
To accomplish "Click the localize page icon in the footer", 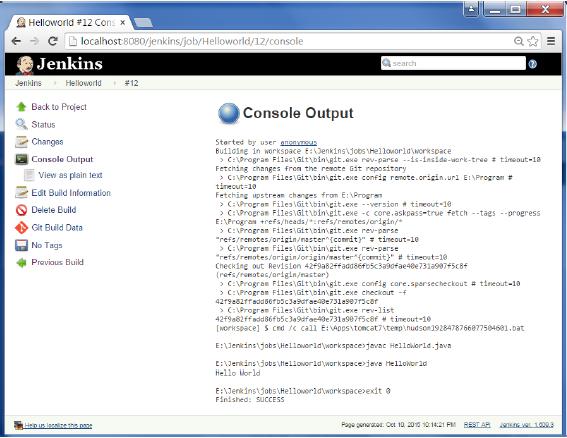I will click(18, 425).
